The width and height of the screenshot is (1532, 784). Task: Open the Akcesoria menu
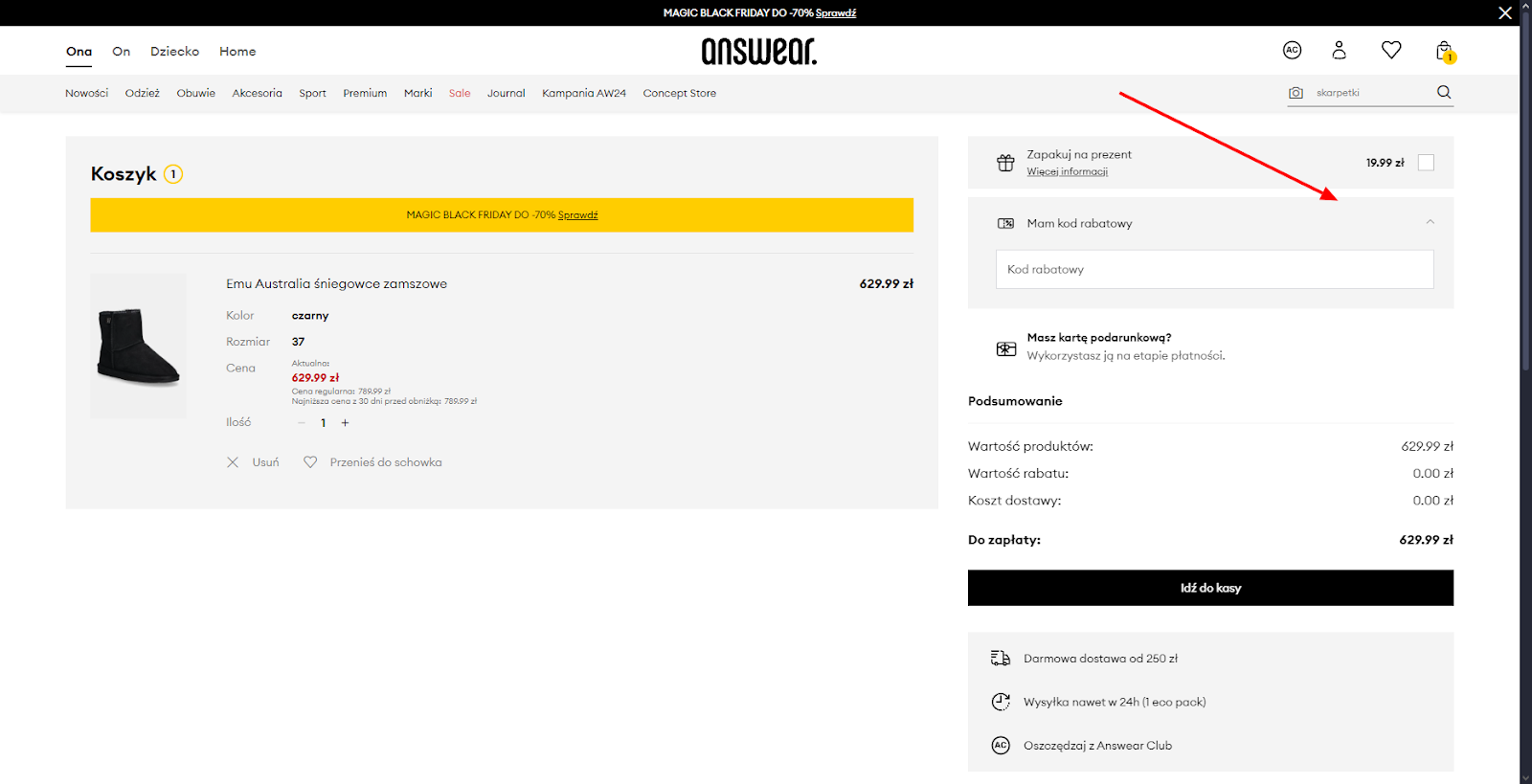click(257, 93)
